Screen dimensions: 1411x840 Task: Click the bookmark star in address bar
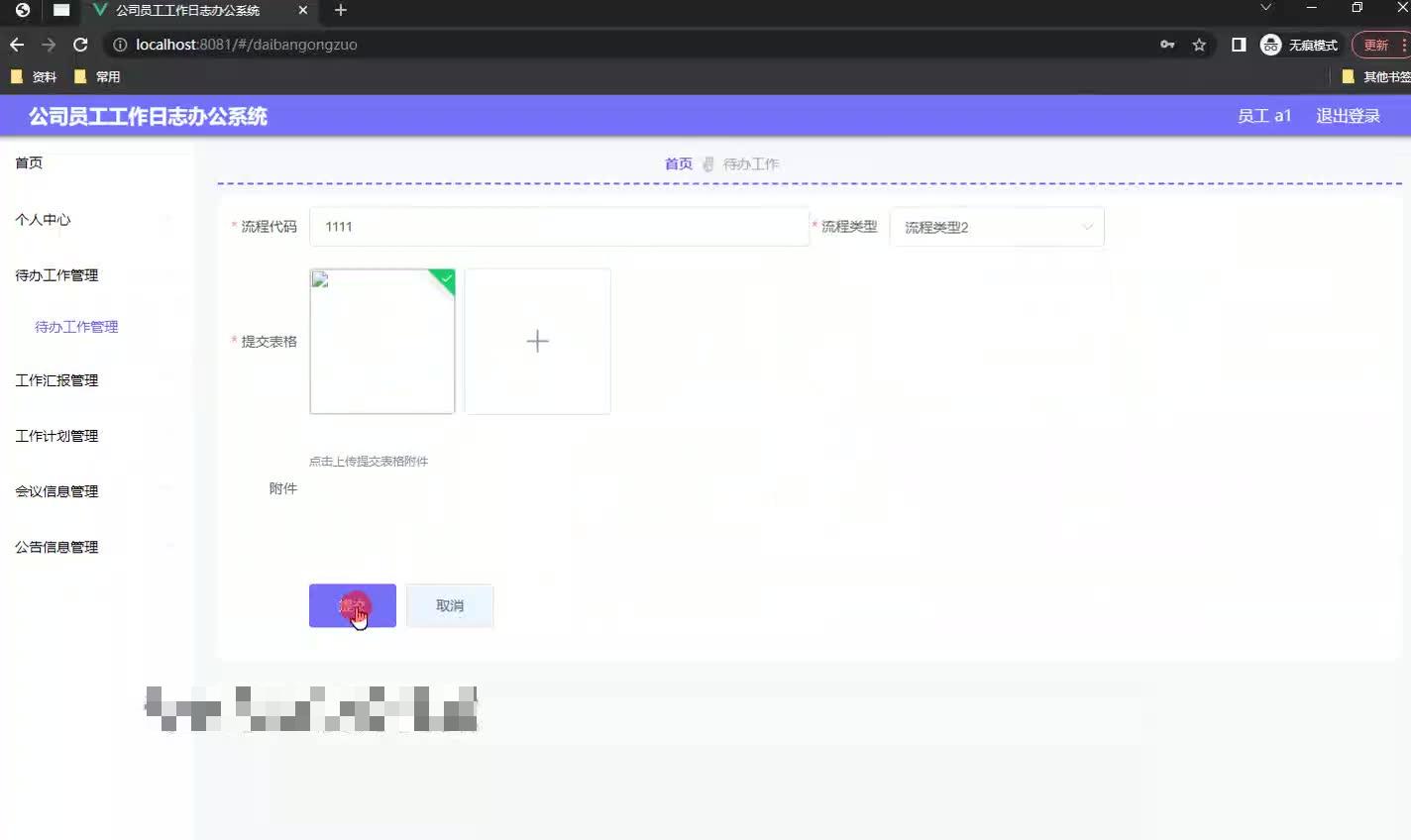pos(1199,45)
